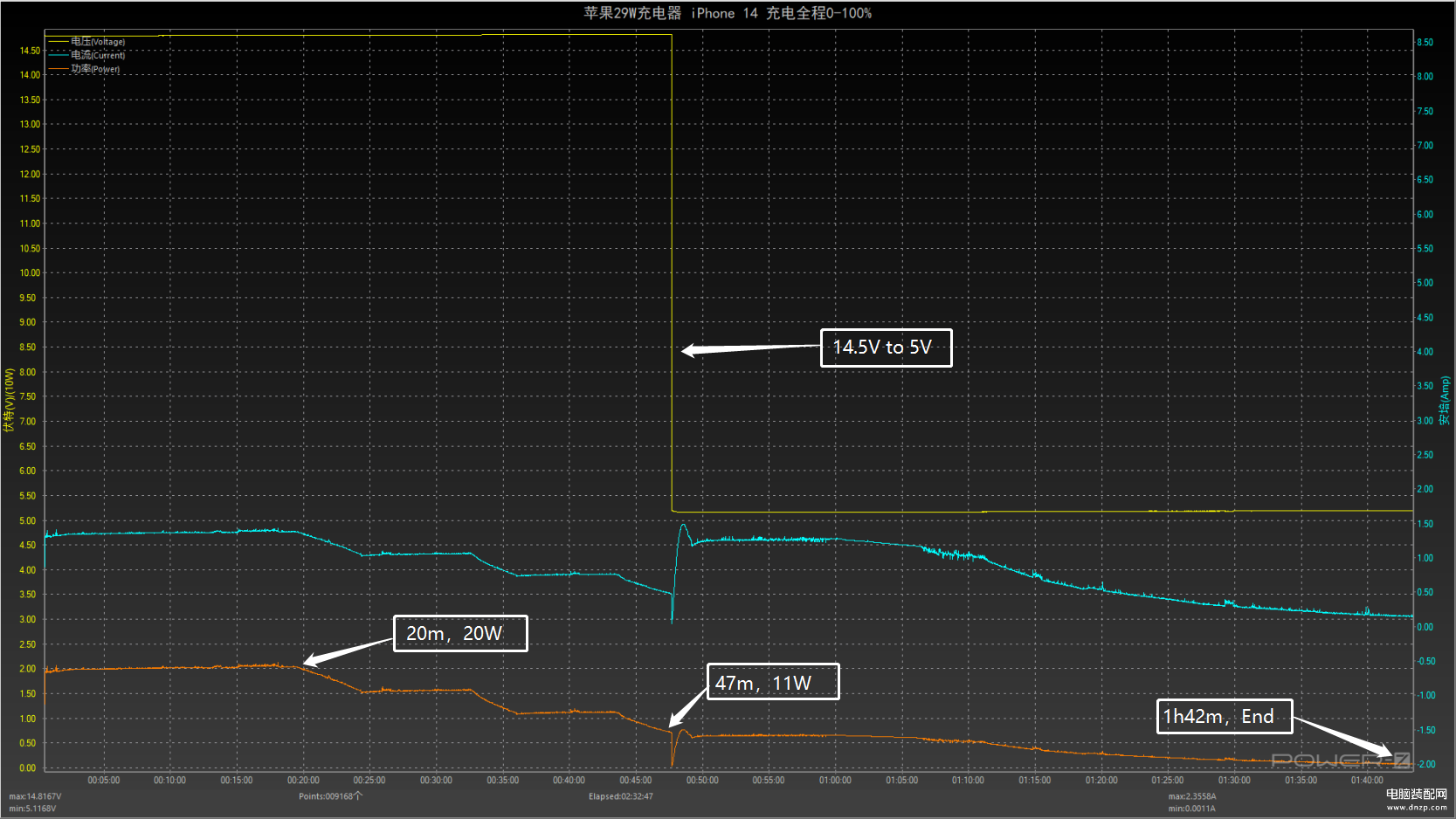Screen dimensions: 1456x819
Task: Click the 9.00 voltage axis tick
Action: click(28, 322)
